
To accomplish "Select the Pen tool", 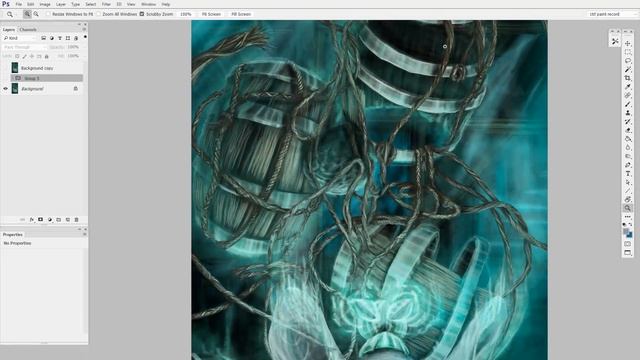I will [627, 165].
